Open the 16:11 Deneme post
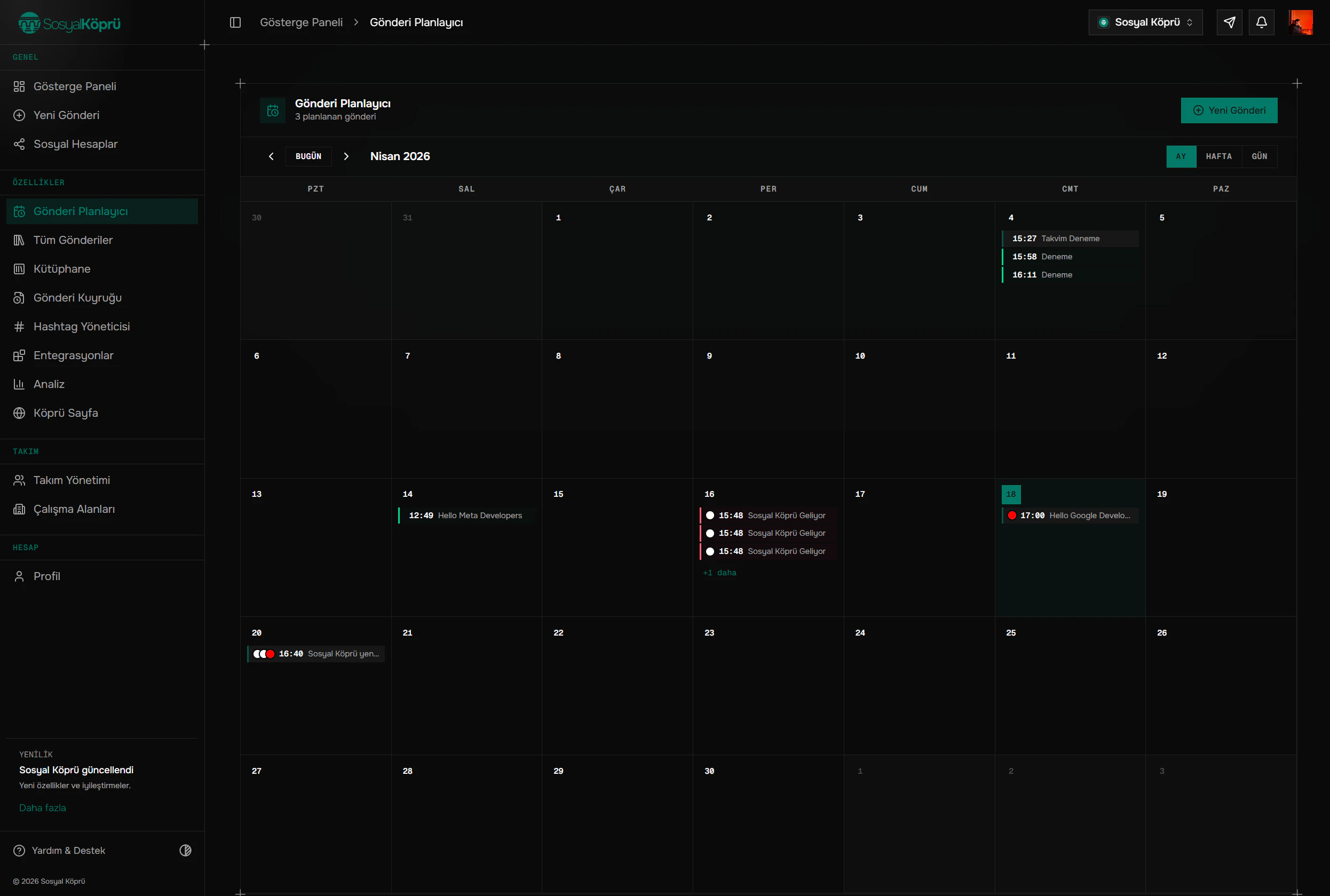 1071,275
